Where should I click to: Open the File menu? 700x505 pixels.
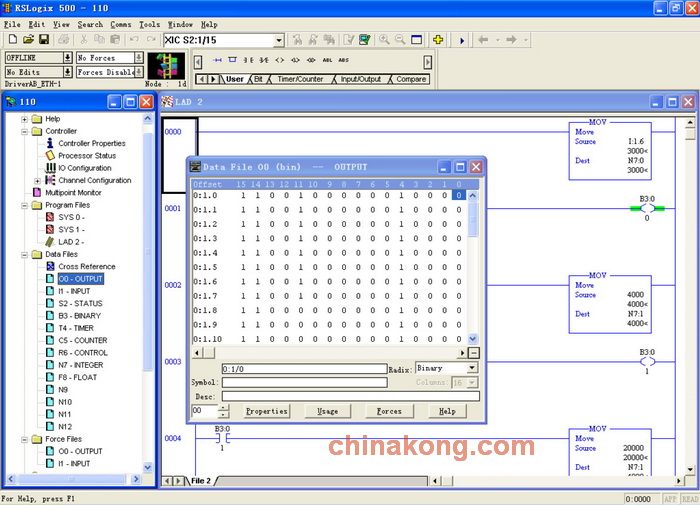(x=12, y=25)
